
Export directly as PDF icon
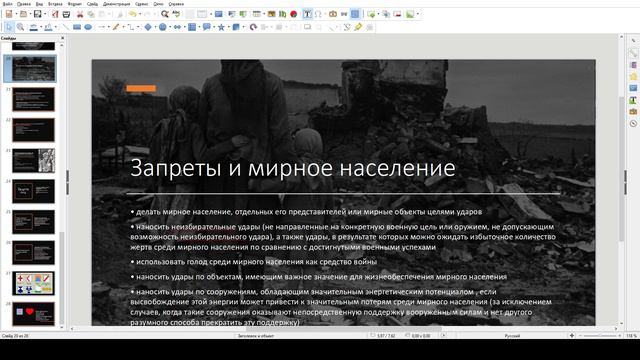coord(55,14)
